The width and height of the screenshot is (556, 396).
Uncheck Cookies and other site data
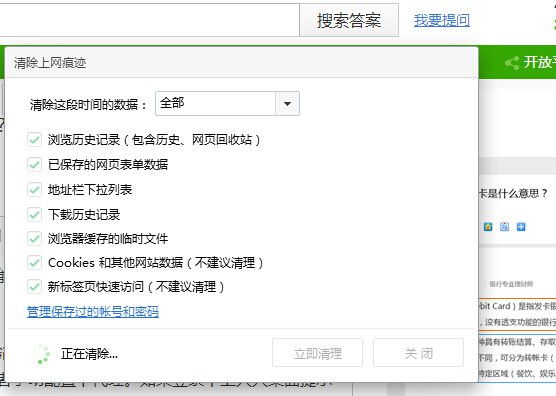pos(34,263)
